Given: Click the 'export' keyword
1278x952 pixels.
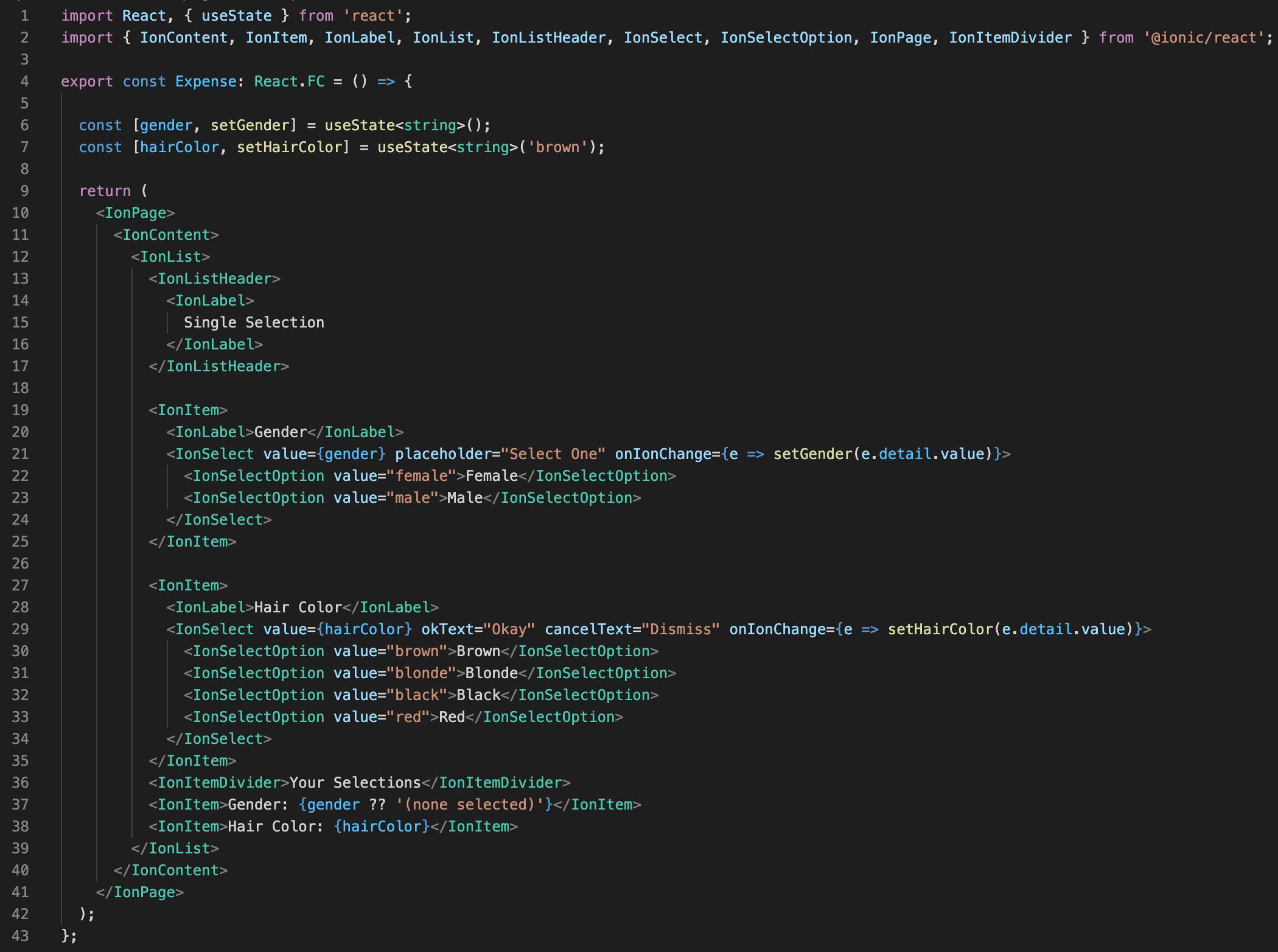Looking at the screenshot, I should tap(87, 82).
